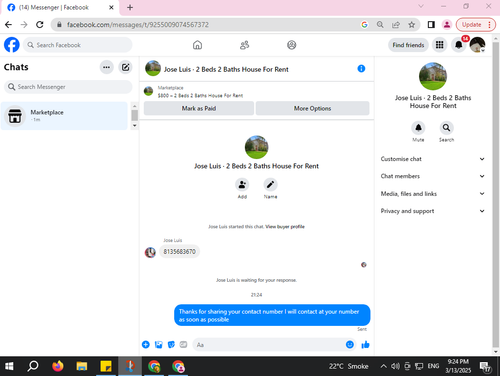Screen dimensions: 500x376
Task: Show hidden system tray icons
Action: (384, 366)
